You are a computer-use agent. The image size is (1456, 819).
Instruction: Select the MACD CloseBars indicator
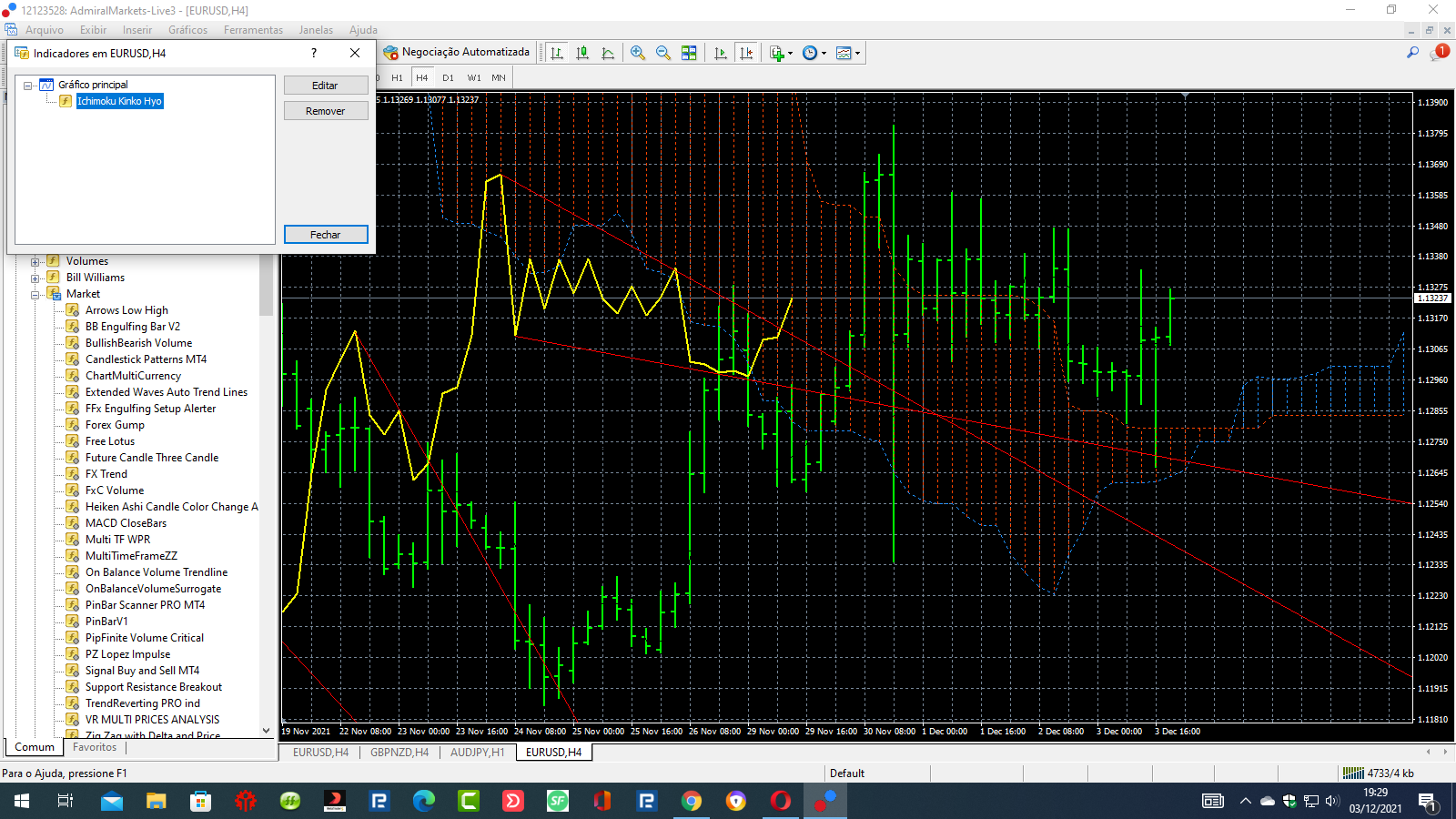coord(126,523)
